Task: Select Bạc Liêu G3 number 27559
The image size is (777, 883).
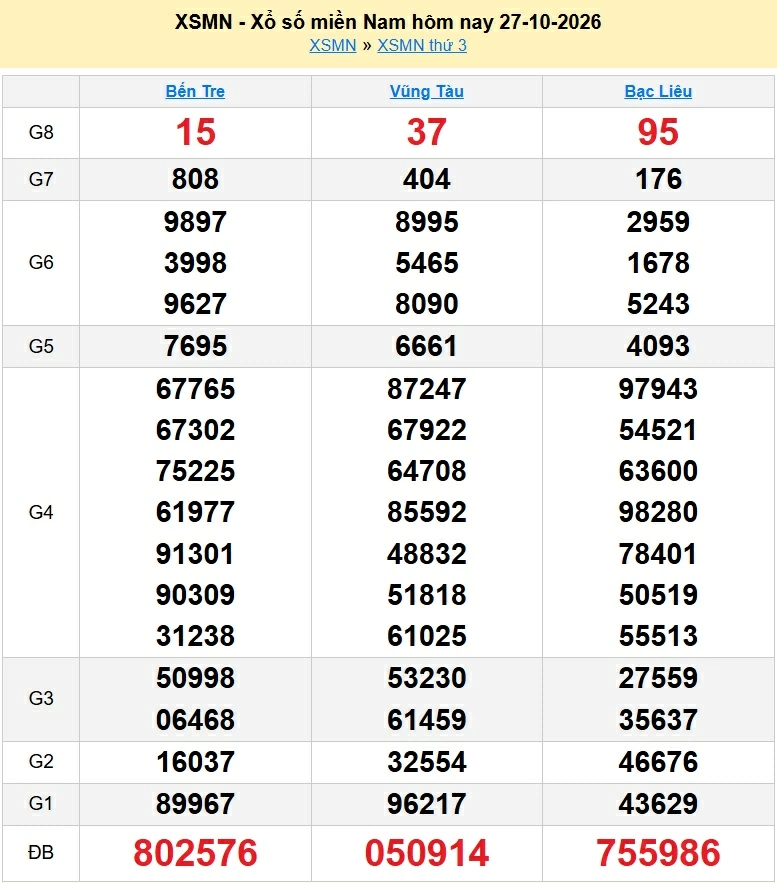Action: coord(658,678)
